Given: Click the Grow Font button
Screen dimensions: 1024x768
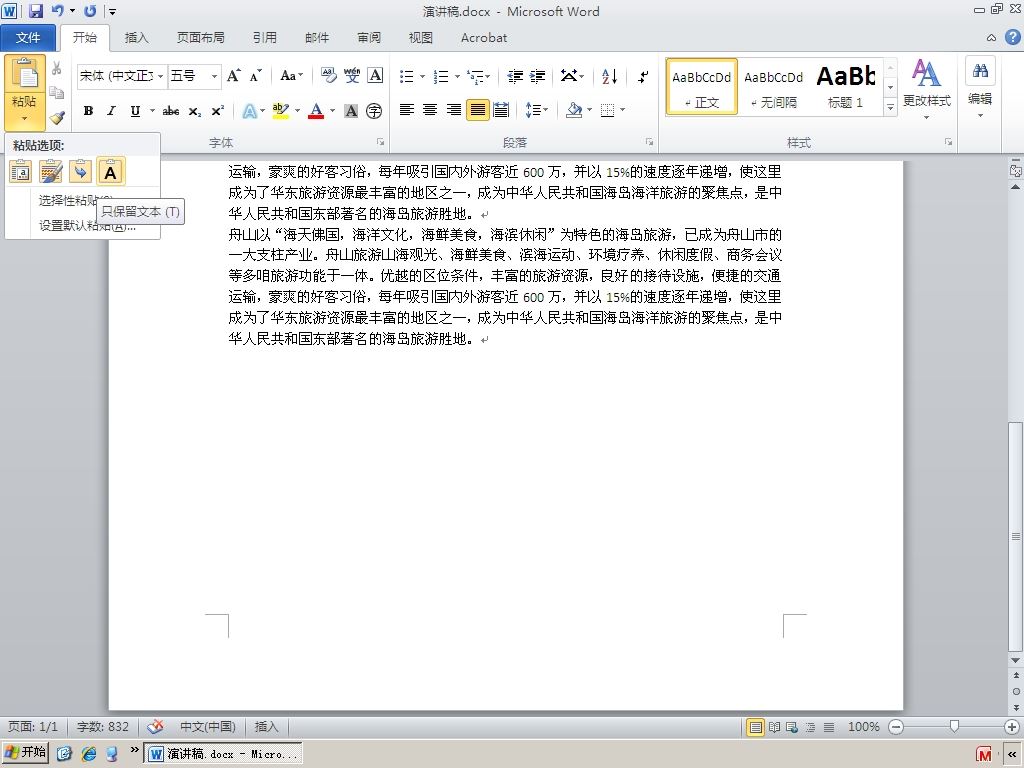Looking at the screenshot, I should [x=233, y=76].
